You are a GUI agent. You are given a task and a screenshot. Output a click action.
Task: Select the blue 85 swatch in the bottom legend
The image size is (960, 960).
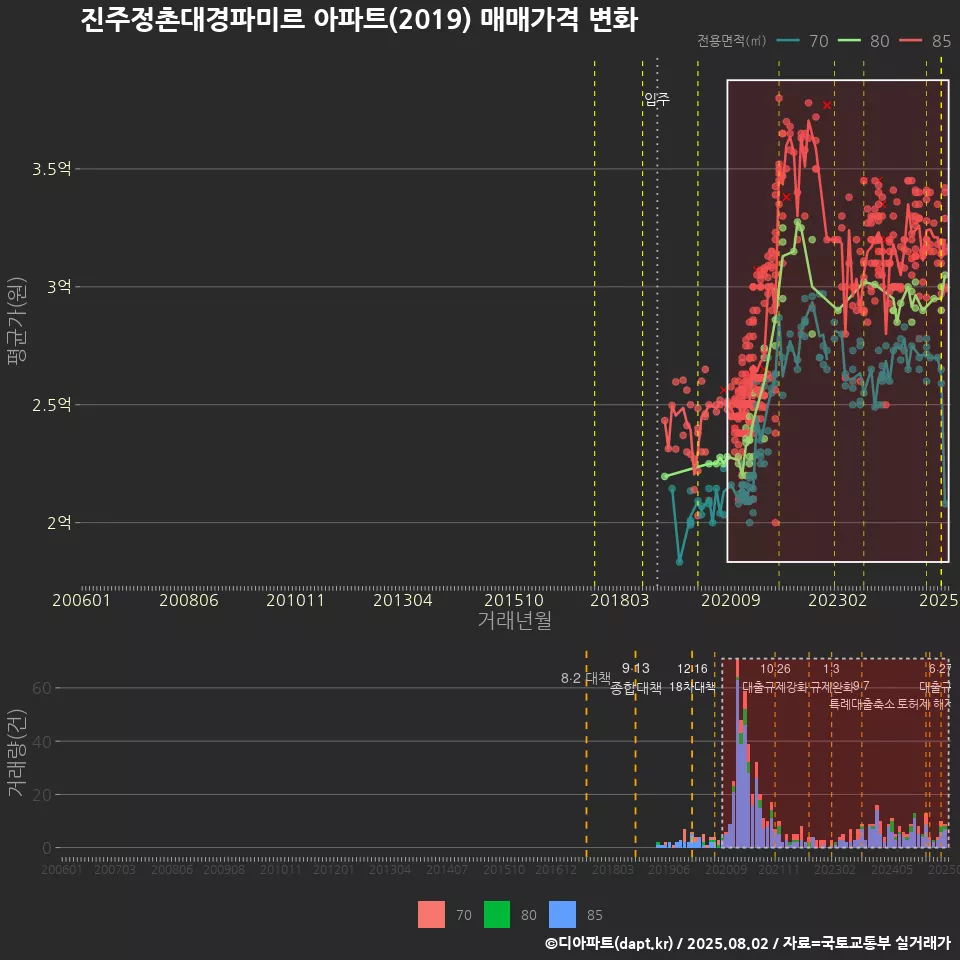click(563, 915)
